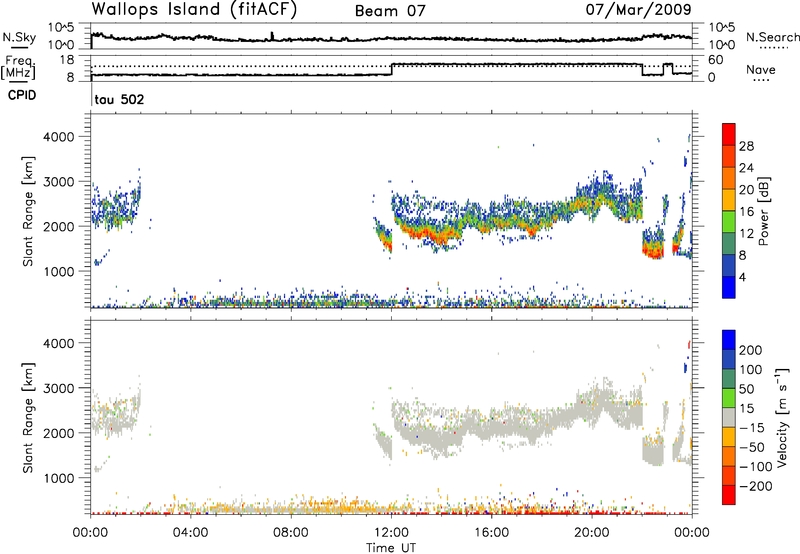This screenshot has height=554, width=800.
Task: Click '3000' range tick on power panel
Action: (x=59, y=182)
